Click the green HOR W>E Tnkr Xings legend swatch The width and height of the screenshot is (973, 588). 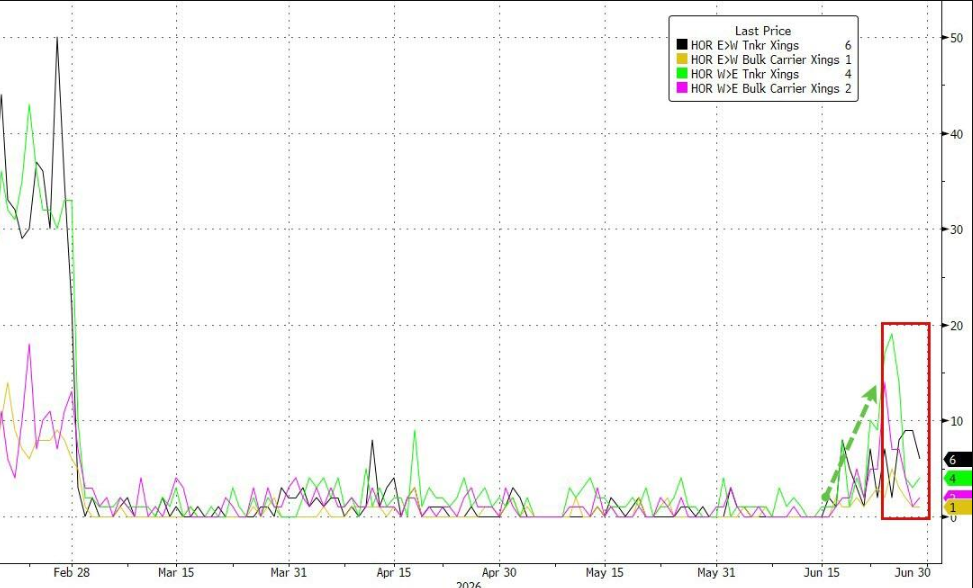tap(682, 74)
